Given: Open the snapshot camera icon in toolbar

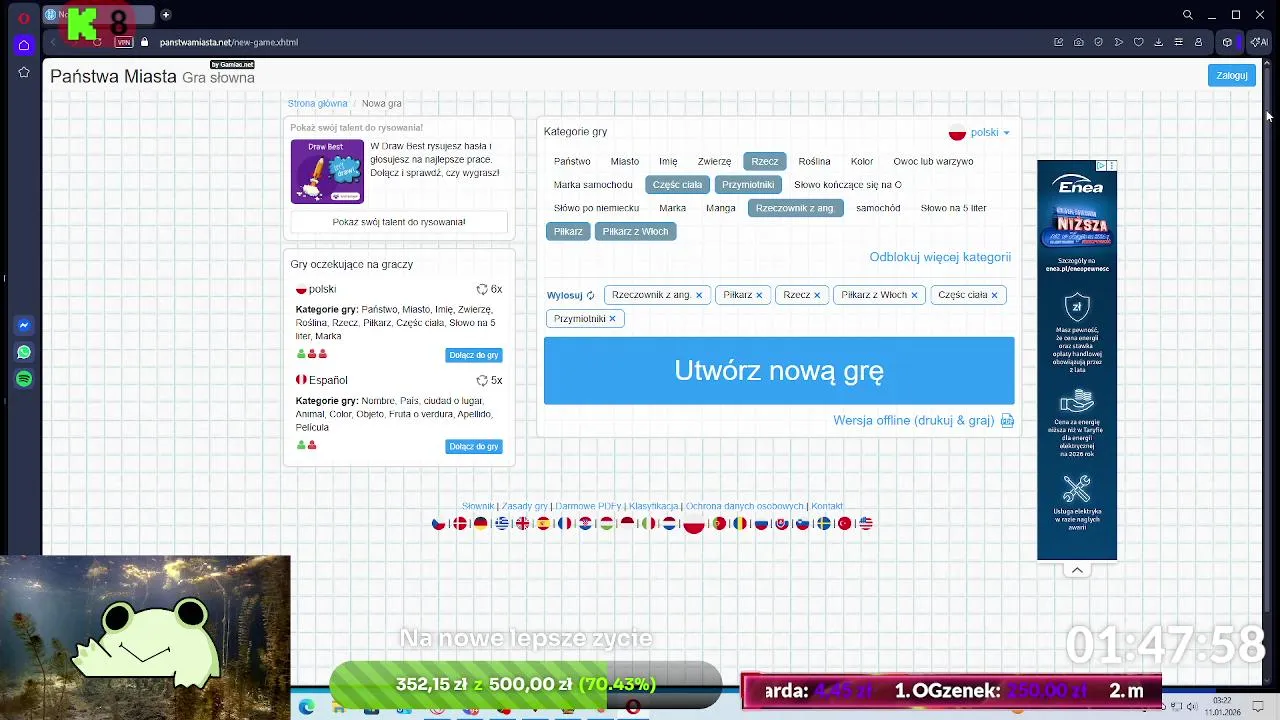Looking at the screenshot, I should (x=1079, y=42).
